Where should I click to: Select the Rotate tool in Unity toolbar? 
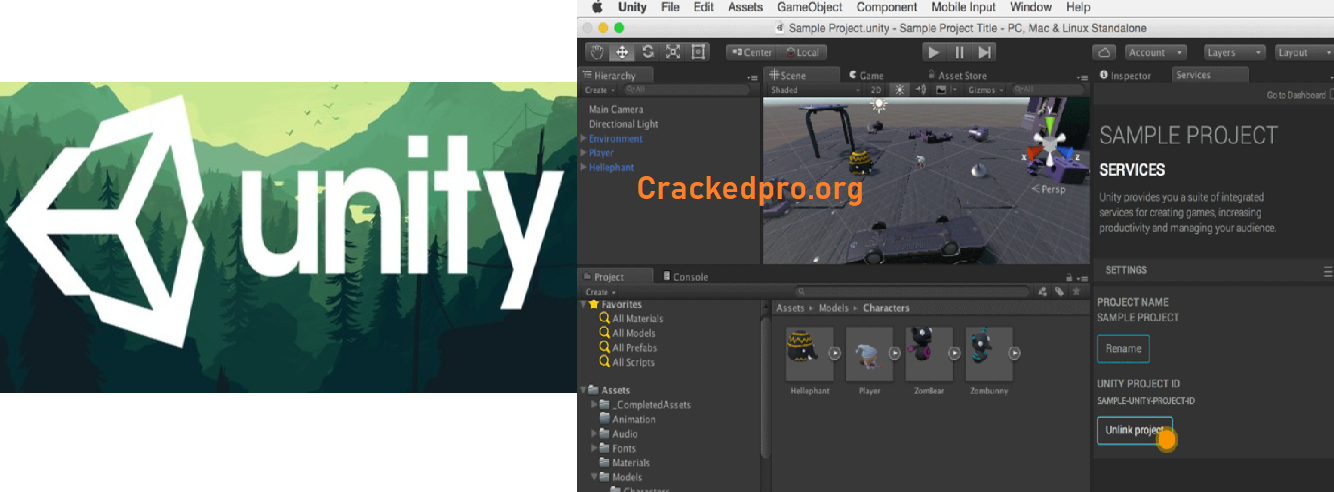point(648,52)
